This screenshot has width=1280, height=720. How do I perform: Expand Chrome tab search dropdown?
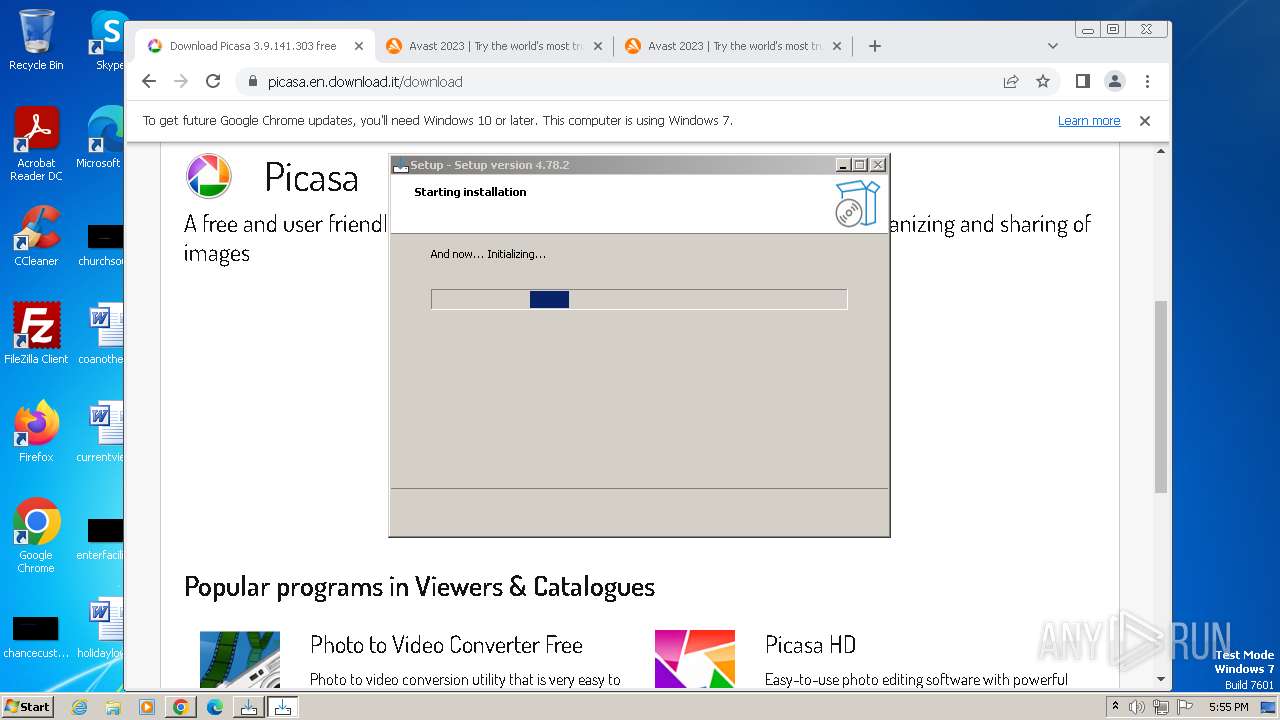coord(1052,46)
